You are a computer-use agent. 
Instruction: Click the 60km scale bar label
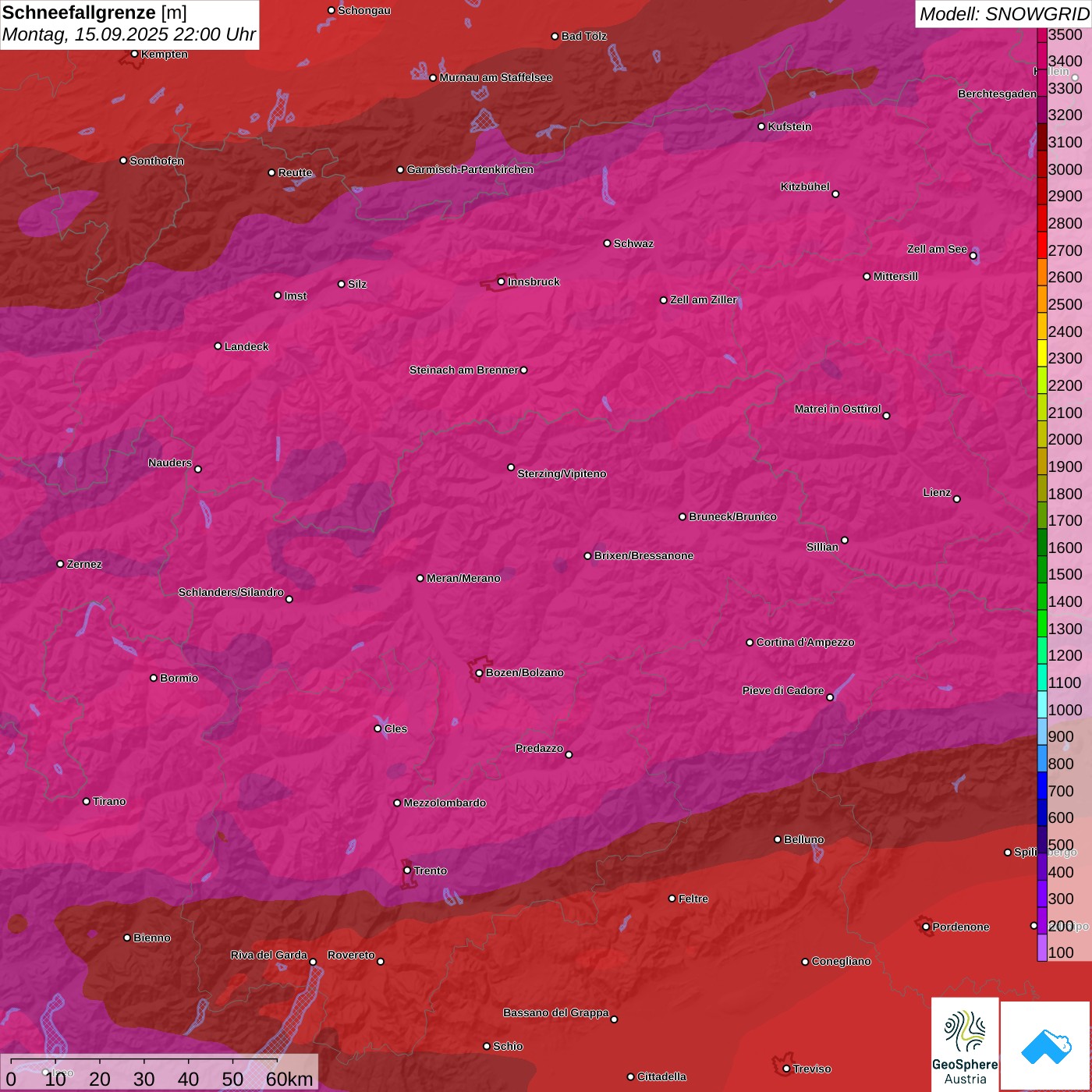(x=289, y=1079)
